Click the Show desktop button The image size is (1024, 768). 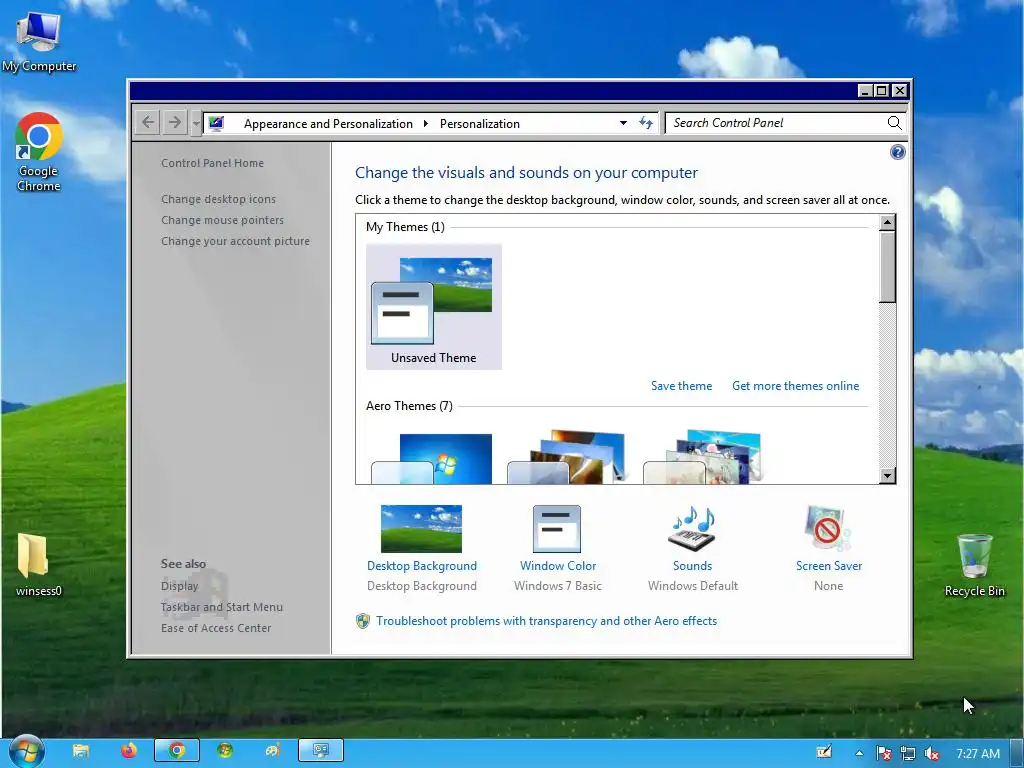[1017, 753]
